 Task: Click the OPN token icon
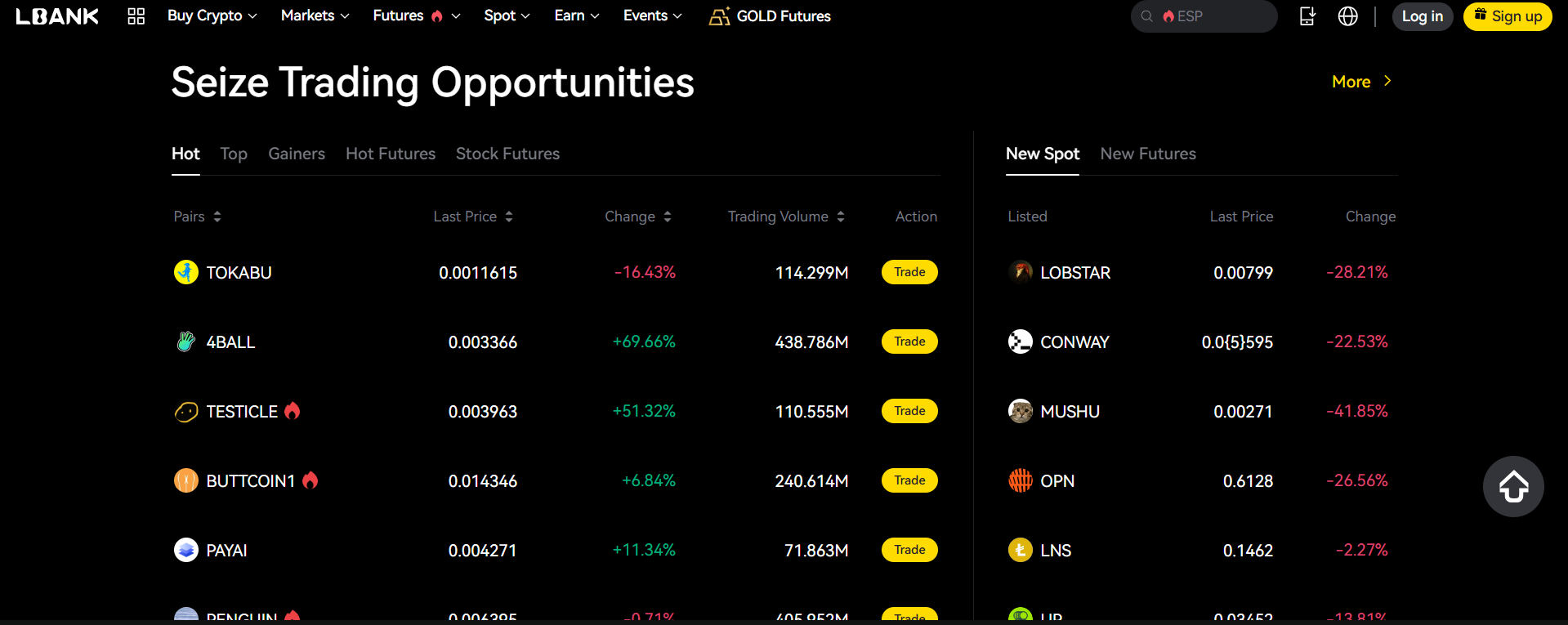click(1020, 480)
